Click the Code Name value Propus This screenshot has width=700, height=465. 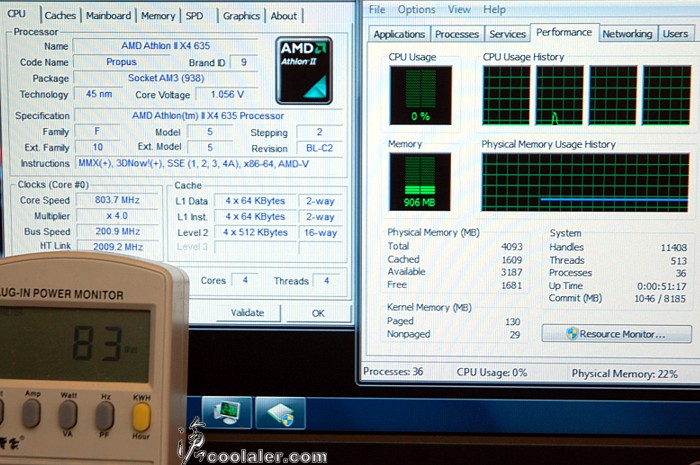coord(121,62)
